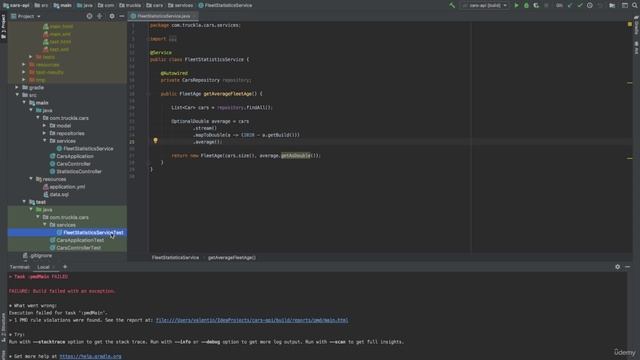Add a new terminal session with plus

click(65, 267)
